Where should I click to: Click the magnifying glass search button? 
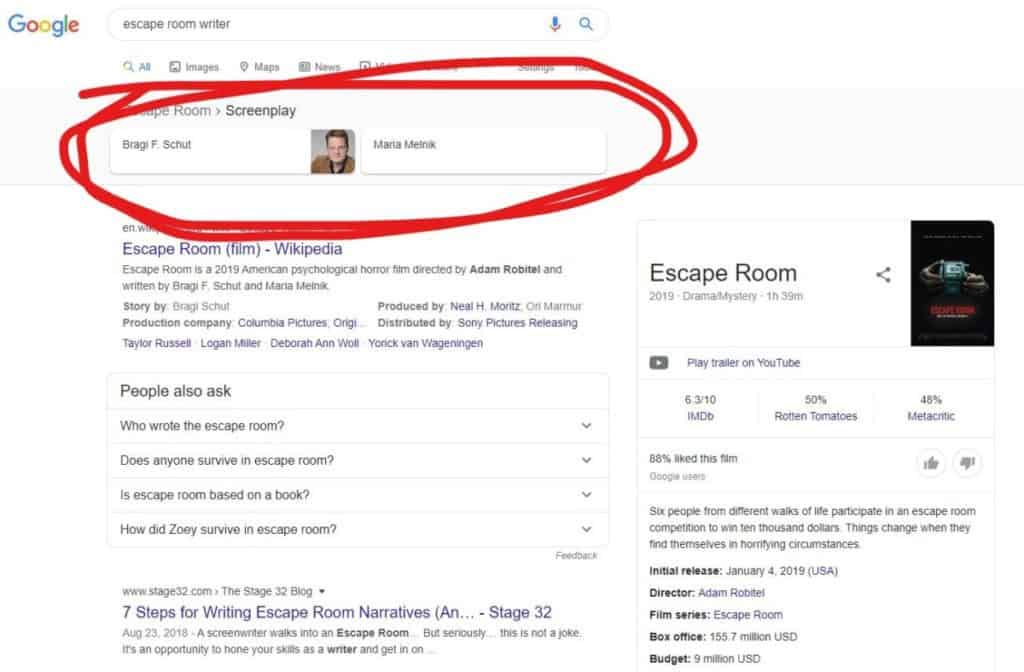pyautogui.click(x=587, y=24)
